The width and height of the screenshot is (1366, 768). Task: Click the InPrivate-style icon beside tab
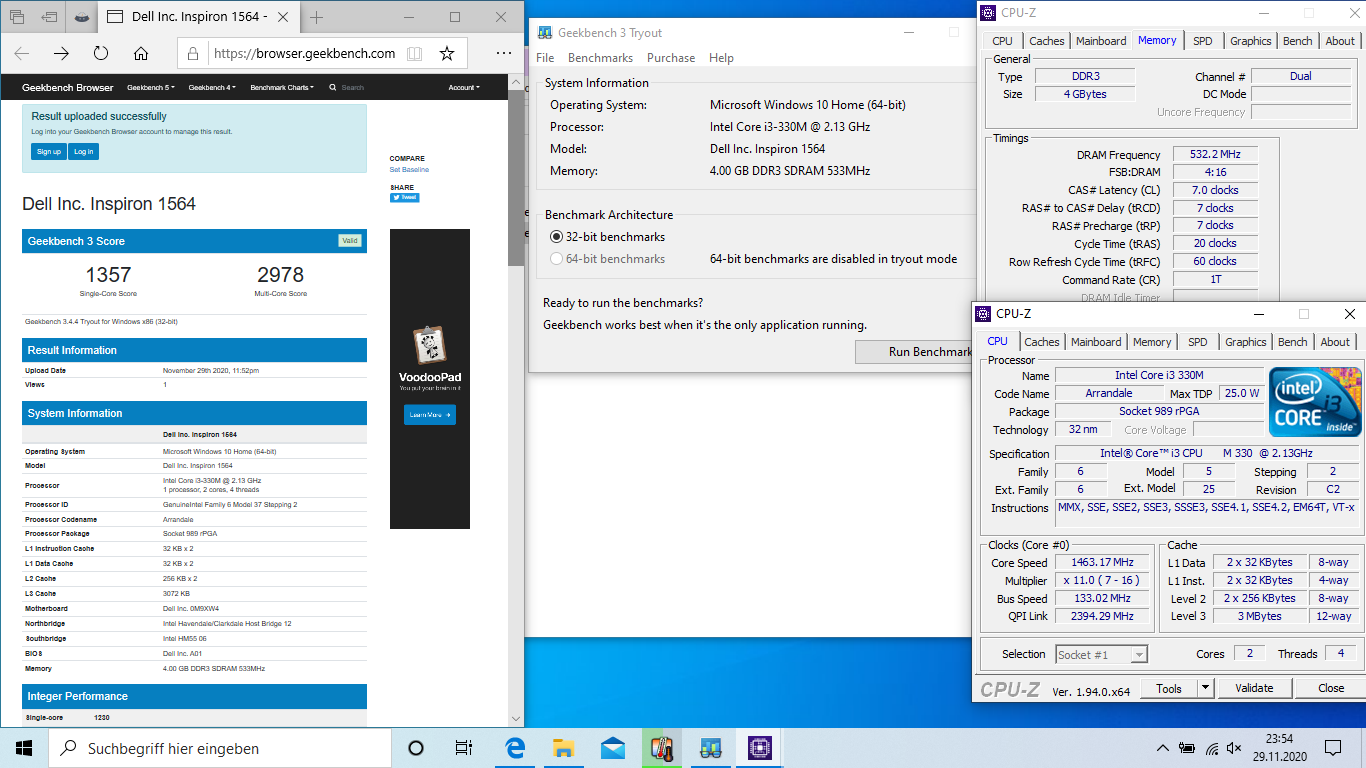click(80, 17)
